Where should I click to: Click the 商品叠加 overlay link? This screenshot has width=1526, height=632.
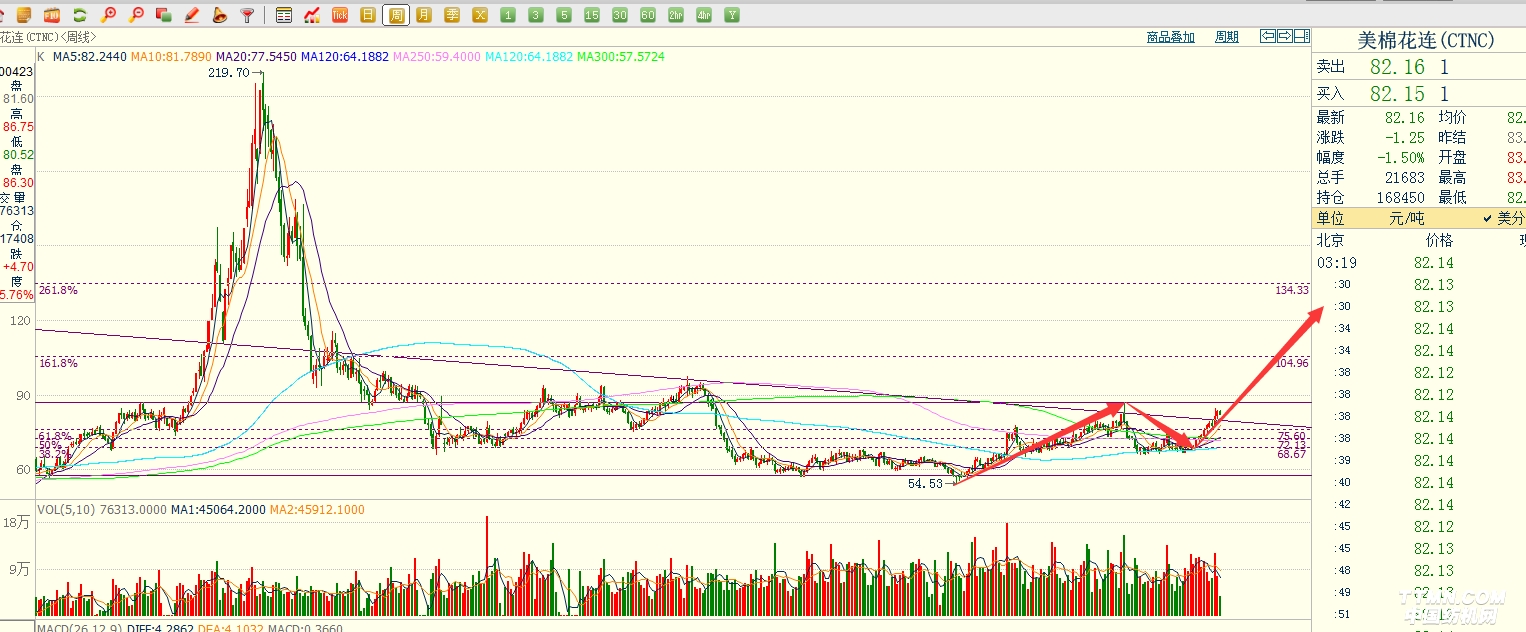pyautogui.click(x=1170, y=37)
